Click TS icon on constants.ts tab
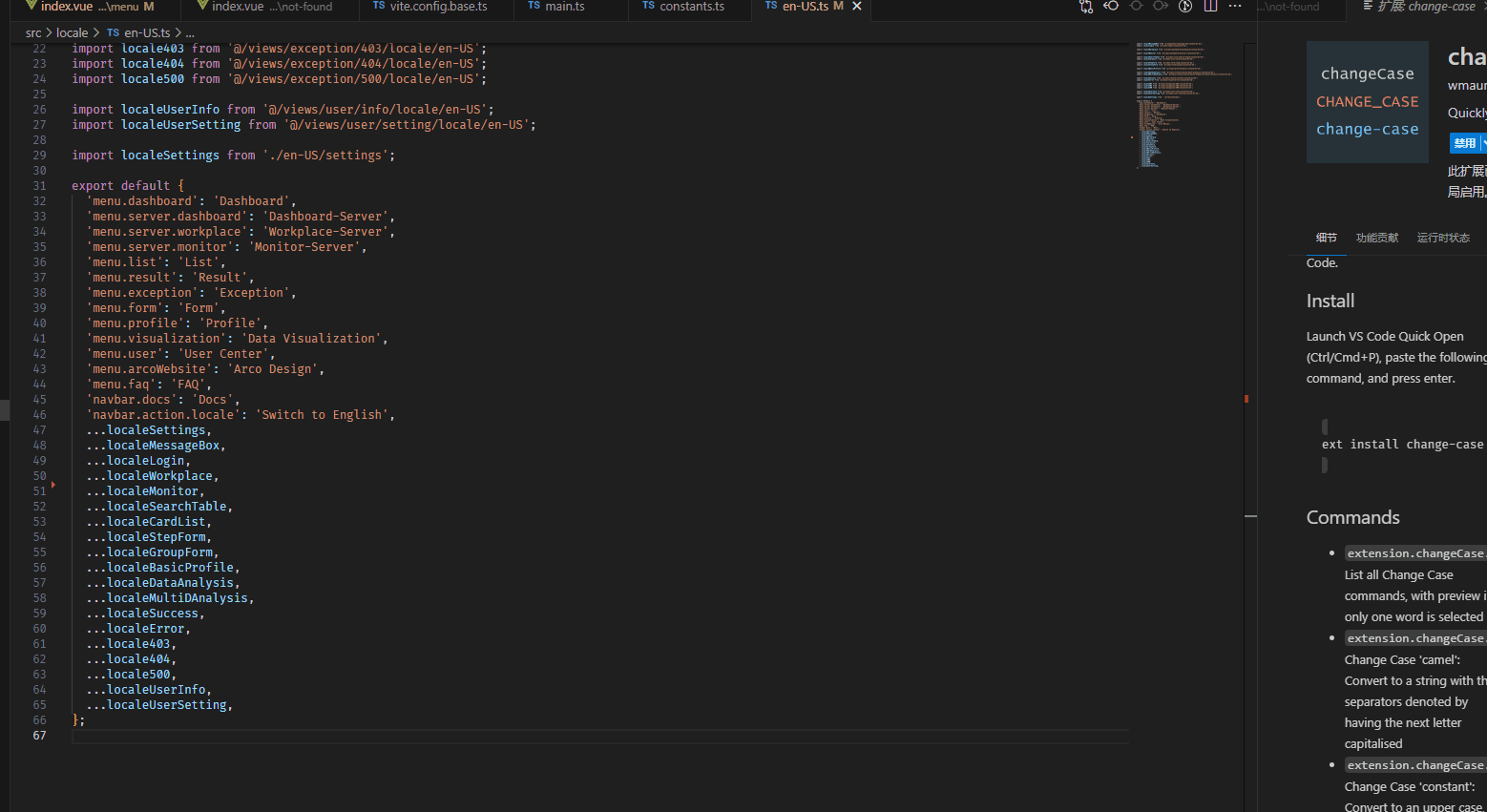Screen dimensions: 1487x812 [649, 6]
